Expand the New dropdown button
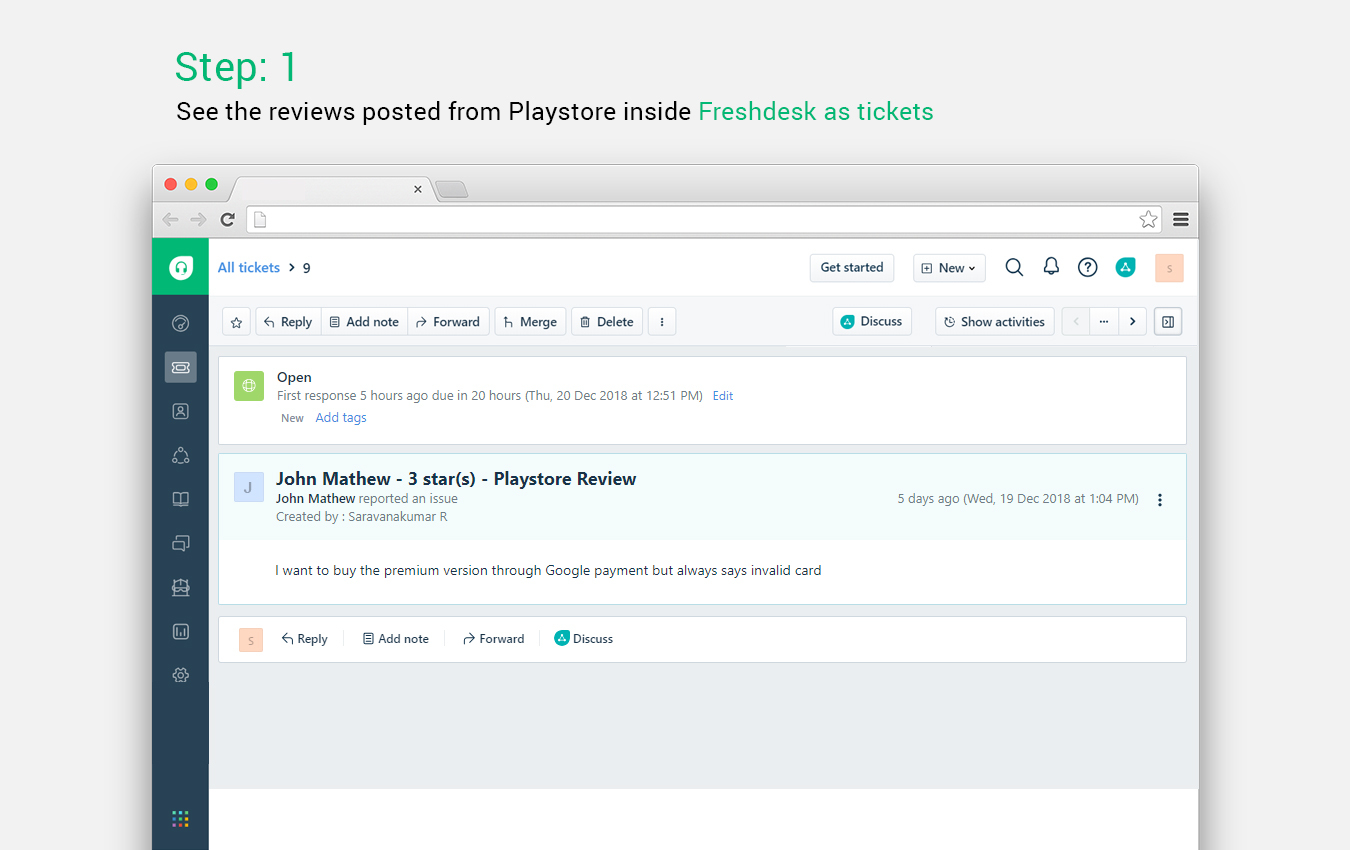The image size is (1350, 850). pyautogui.click(x=949, y=267)
